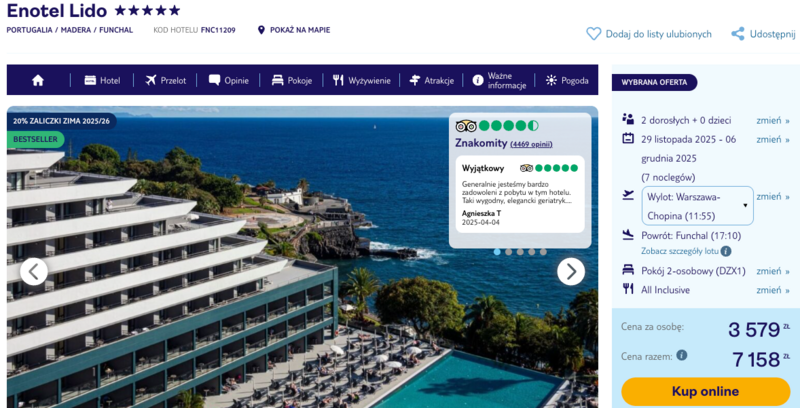Click the heart icon for favorites

coord(594,33)
